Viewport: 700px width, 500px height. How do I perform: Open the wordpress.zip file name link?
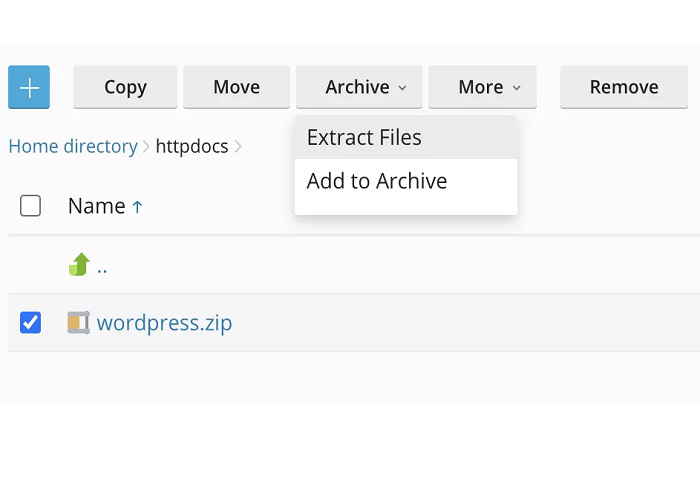pos(164,323)
